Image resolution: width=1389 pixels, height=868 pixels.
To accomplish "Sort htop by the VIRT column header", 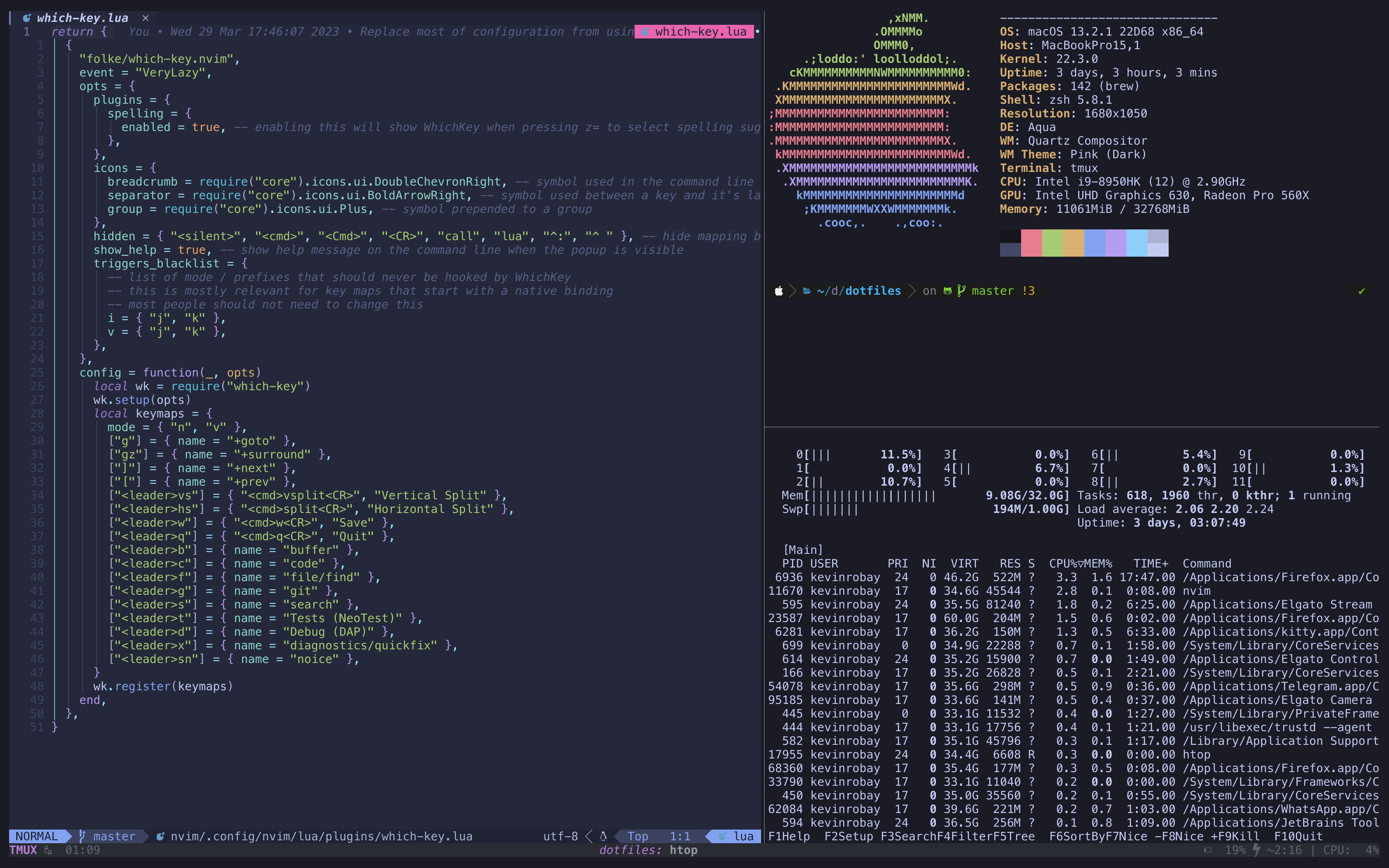I will click(x=964, y=564).
